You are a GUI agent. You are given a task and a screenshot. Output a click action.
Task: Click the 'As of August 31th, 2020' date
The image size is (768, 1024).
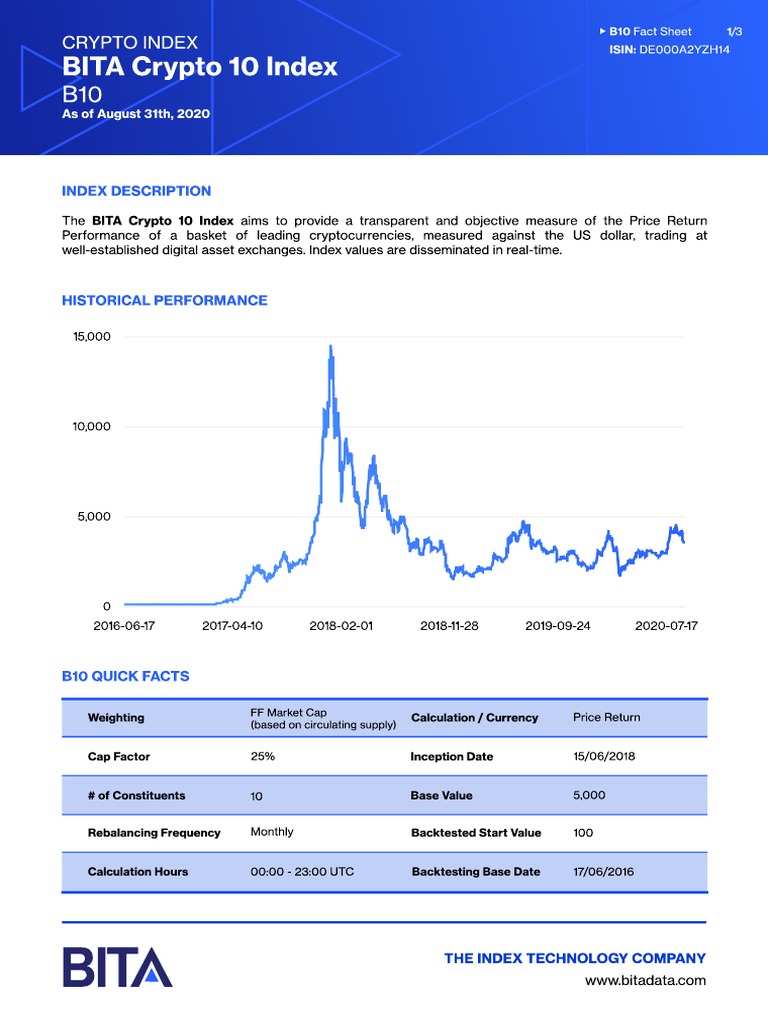136,114
